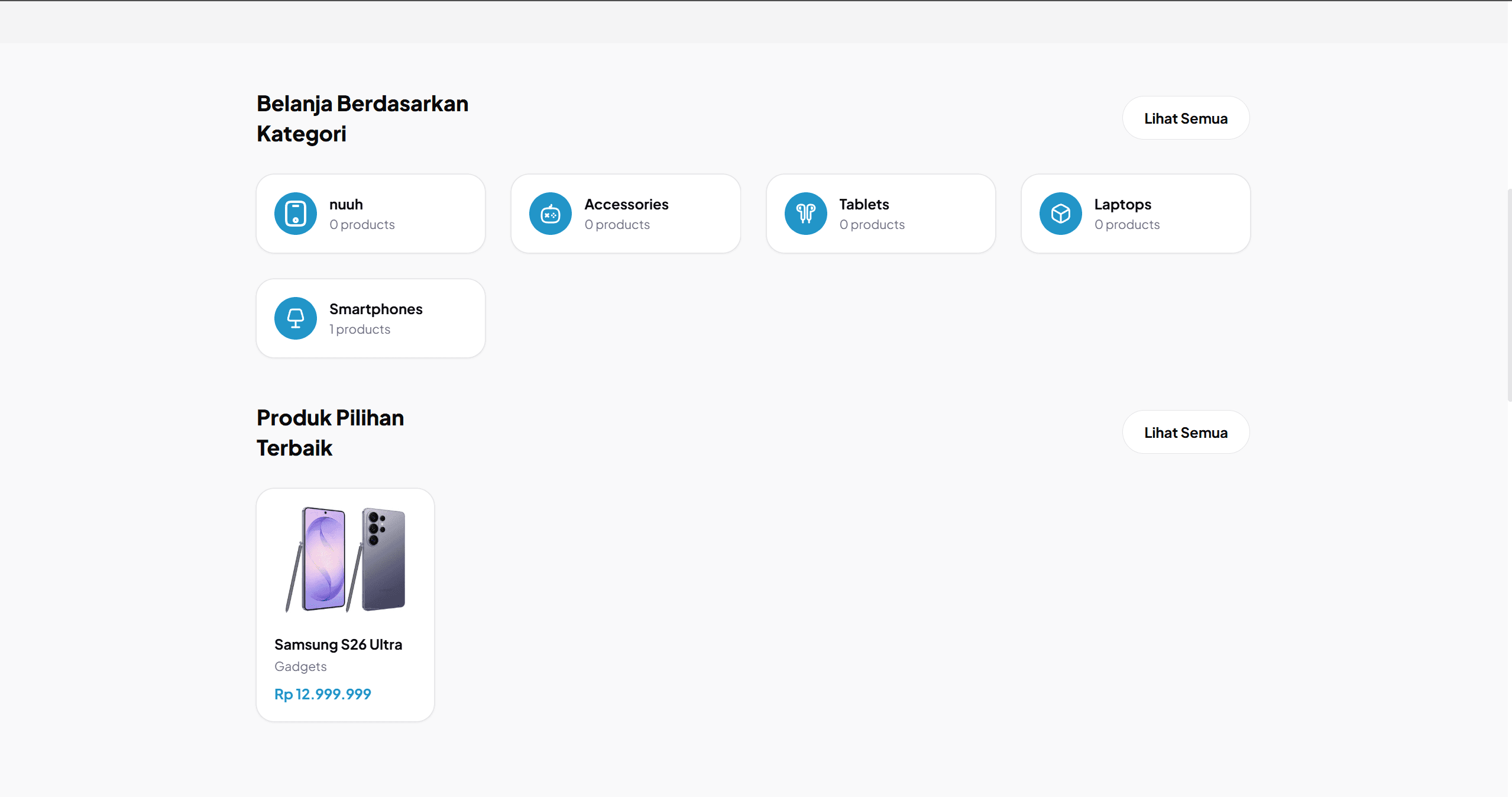The height and width of the screenshot is (797, 1512).
Task: Click '0 products' under Tablets
Action: pos(872,225)
